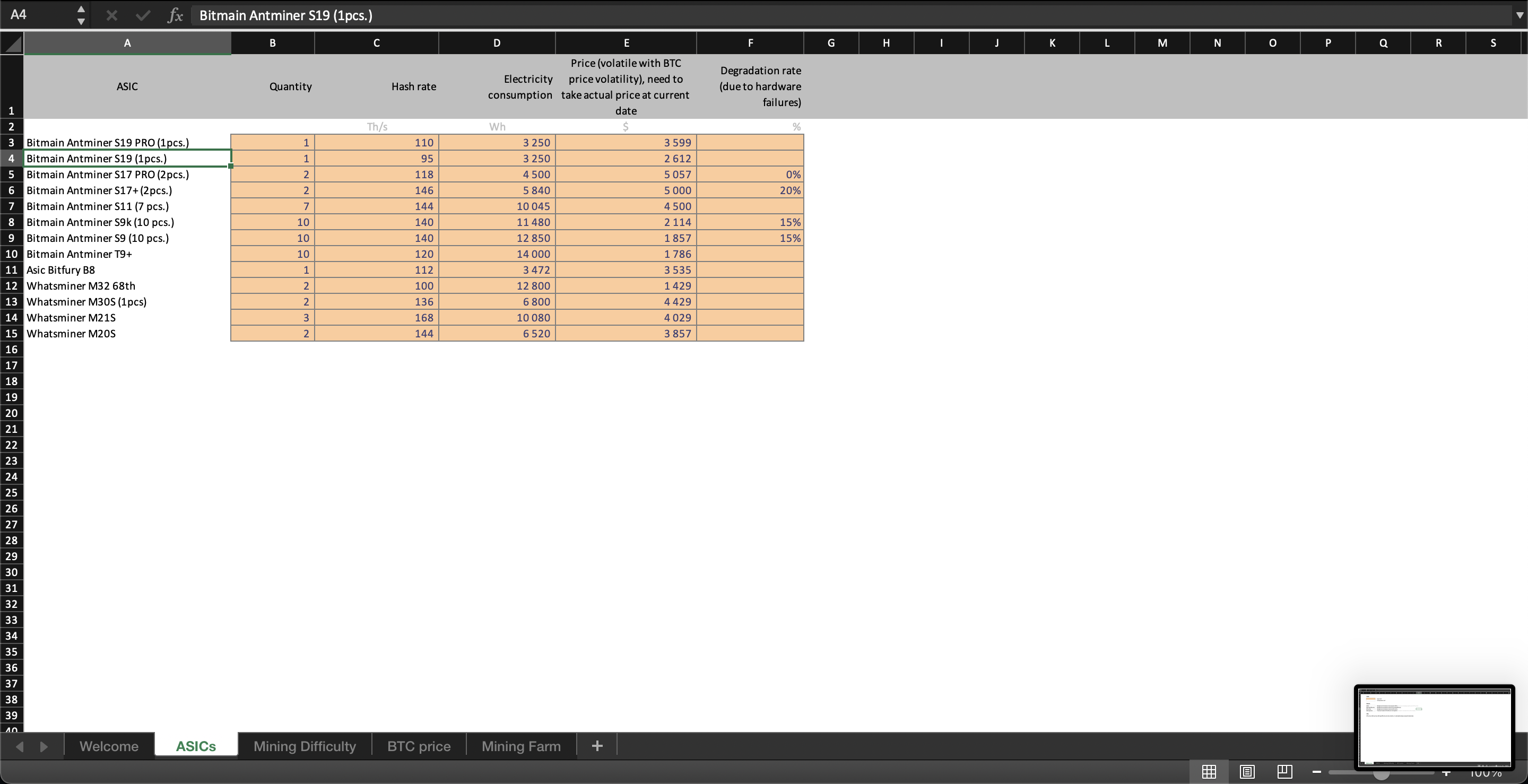Switch to the ASICs sheet tab

(196, 746)
